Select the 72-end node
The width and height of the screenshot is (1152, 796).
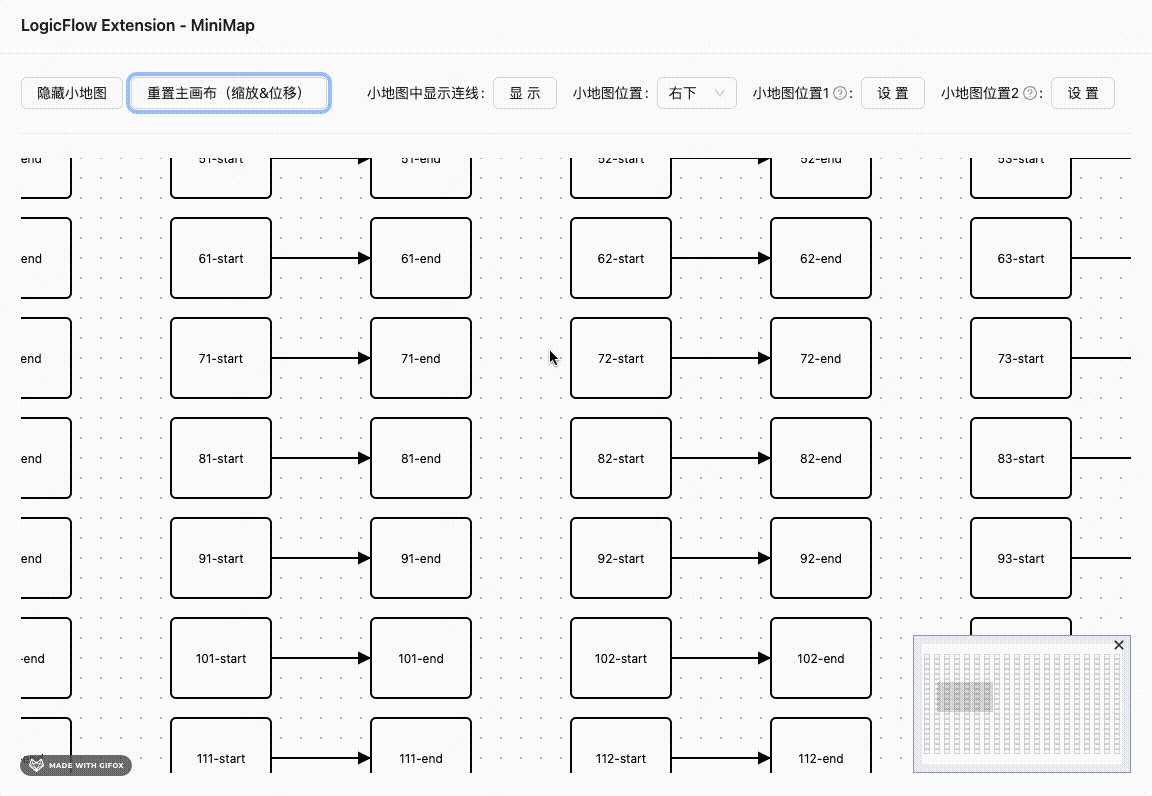coord(821,358)
